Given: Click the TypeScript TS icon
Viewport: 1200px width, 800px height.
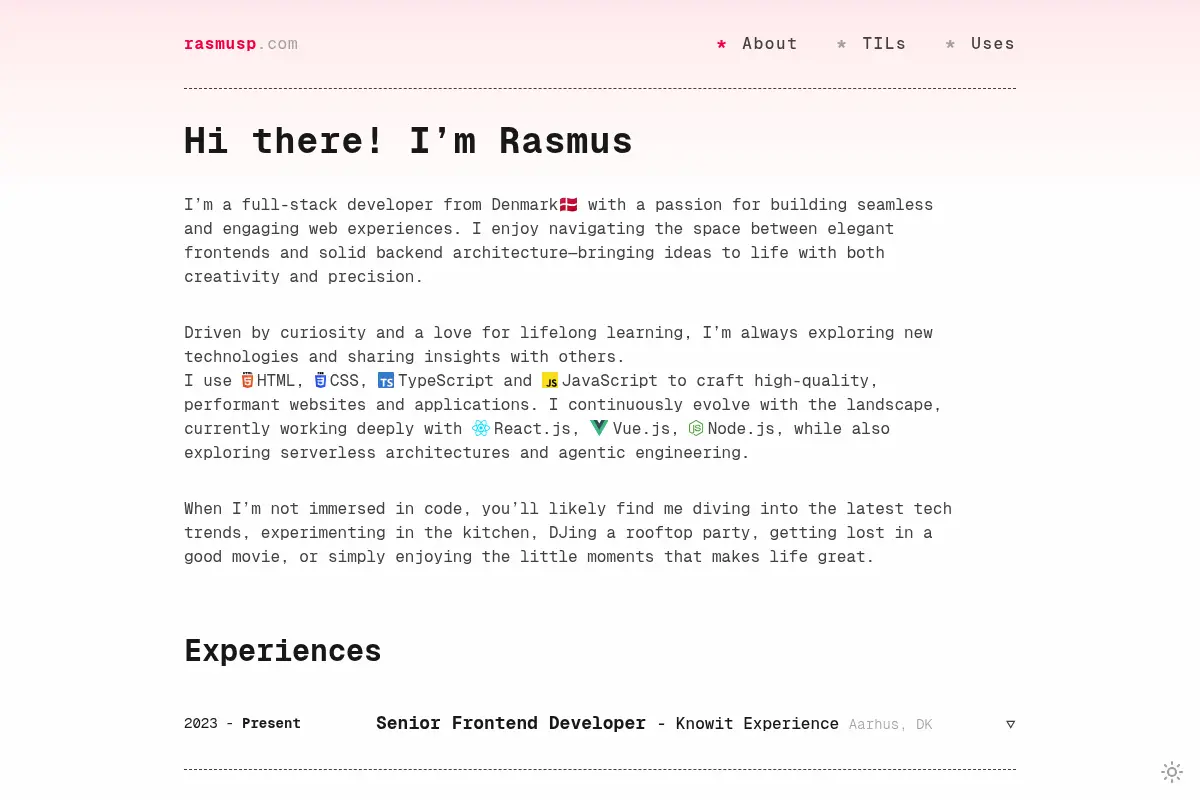Looking at the screenshot, I should coord(386,380).
